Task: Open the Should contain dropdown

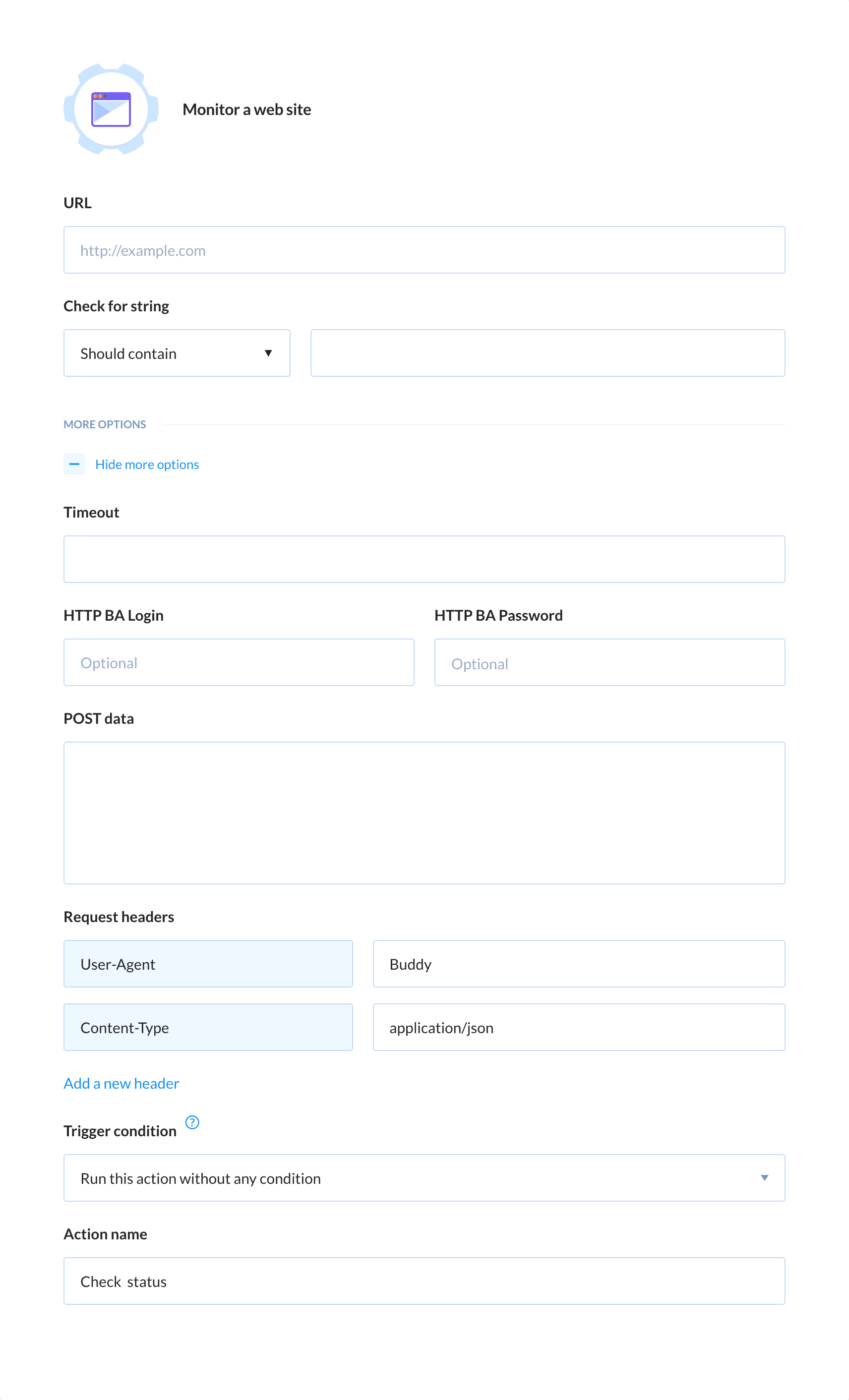Action: 176,353
